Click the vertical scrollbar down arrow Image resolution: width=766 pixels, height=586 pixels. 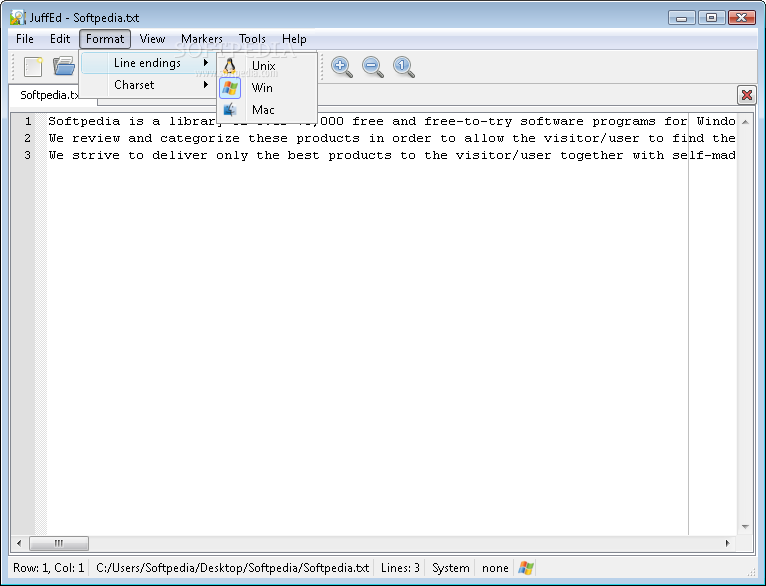click(x=745, y=526)
